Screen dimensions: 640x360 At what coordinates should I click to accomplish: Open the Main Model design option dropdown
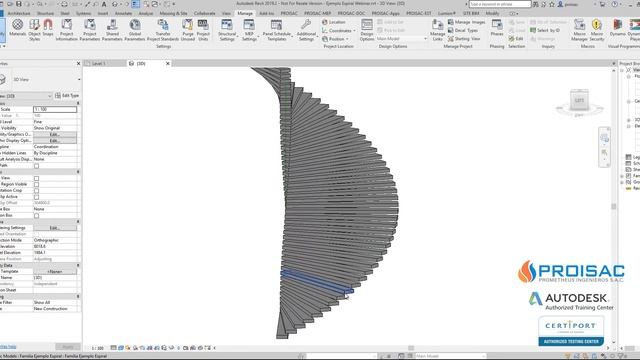pyautogui.click(x=402, y=39)
